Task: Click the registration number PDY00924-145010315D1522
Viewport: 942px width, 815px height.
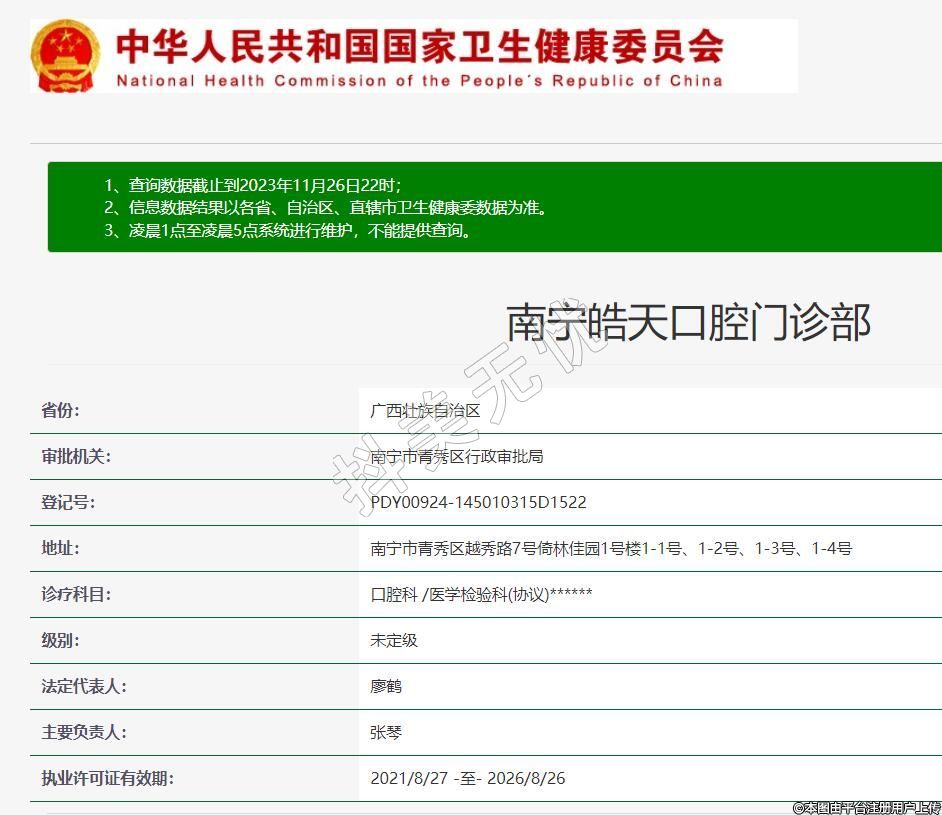Action: (478, 502)
